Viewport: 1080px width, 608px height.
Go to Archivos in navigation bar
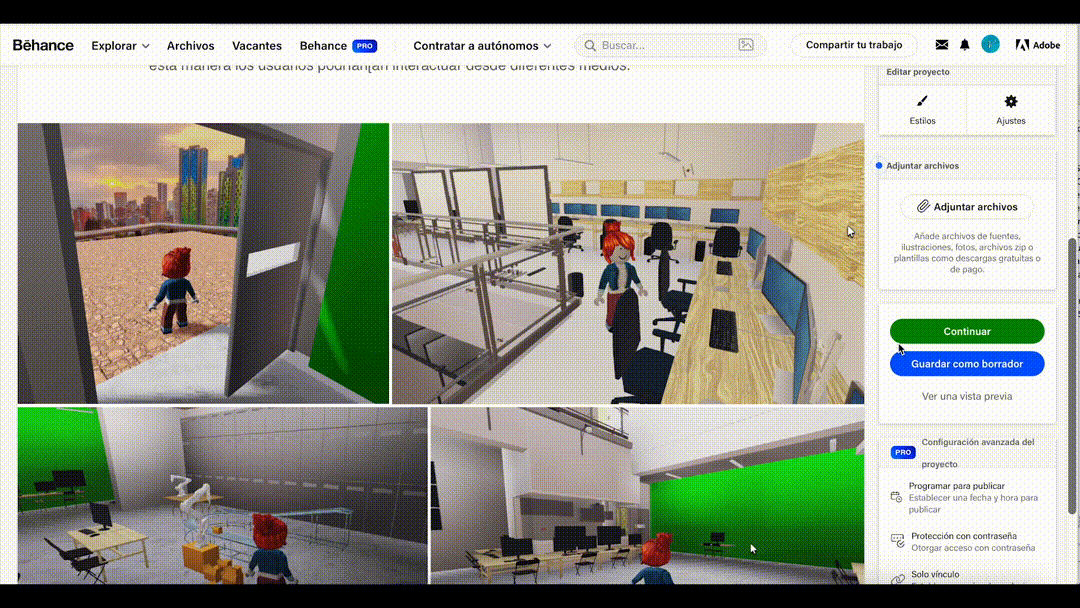click(x=190, y=45)
